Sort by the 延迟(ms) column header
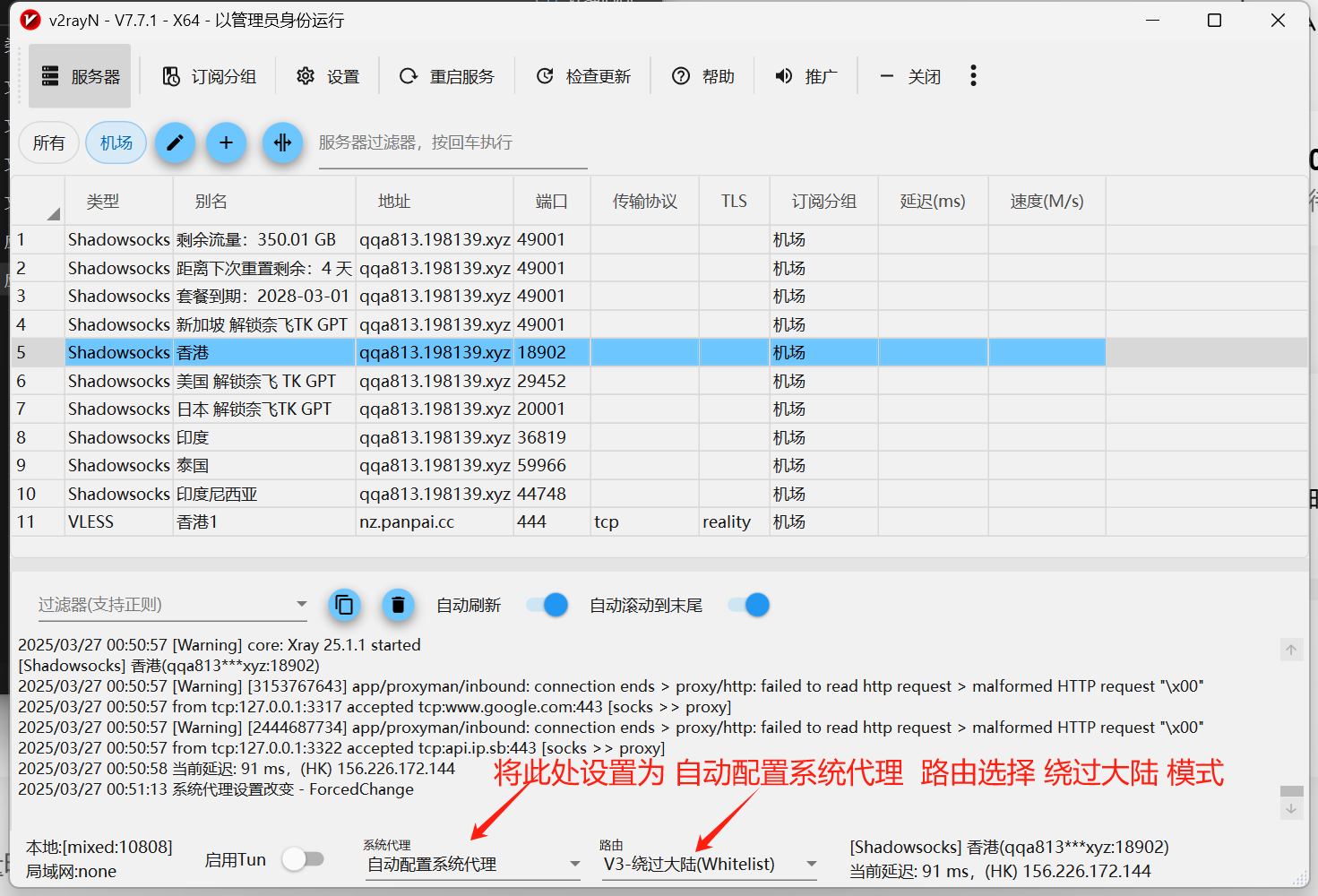This screenshot has height=896, width=1318. point(933,202)
